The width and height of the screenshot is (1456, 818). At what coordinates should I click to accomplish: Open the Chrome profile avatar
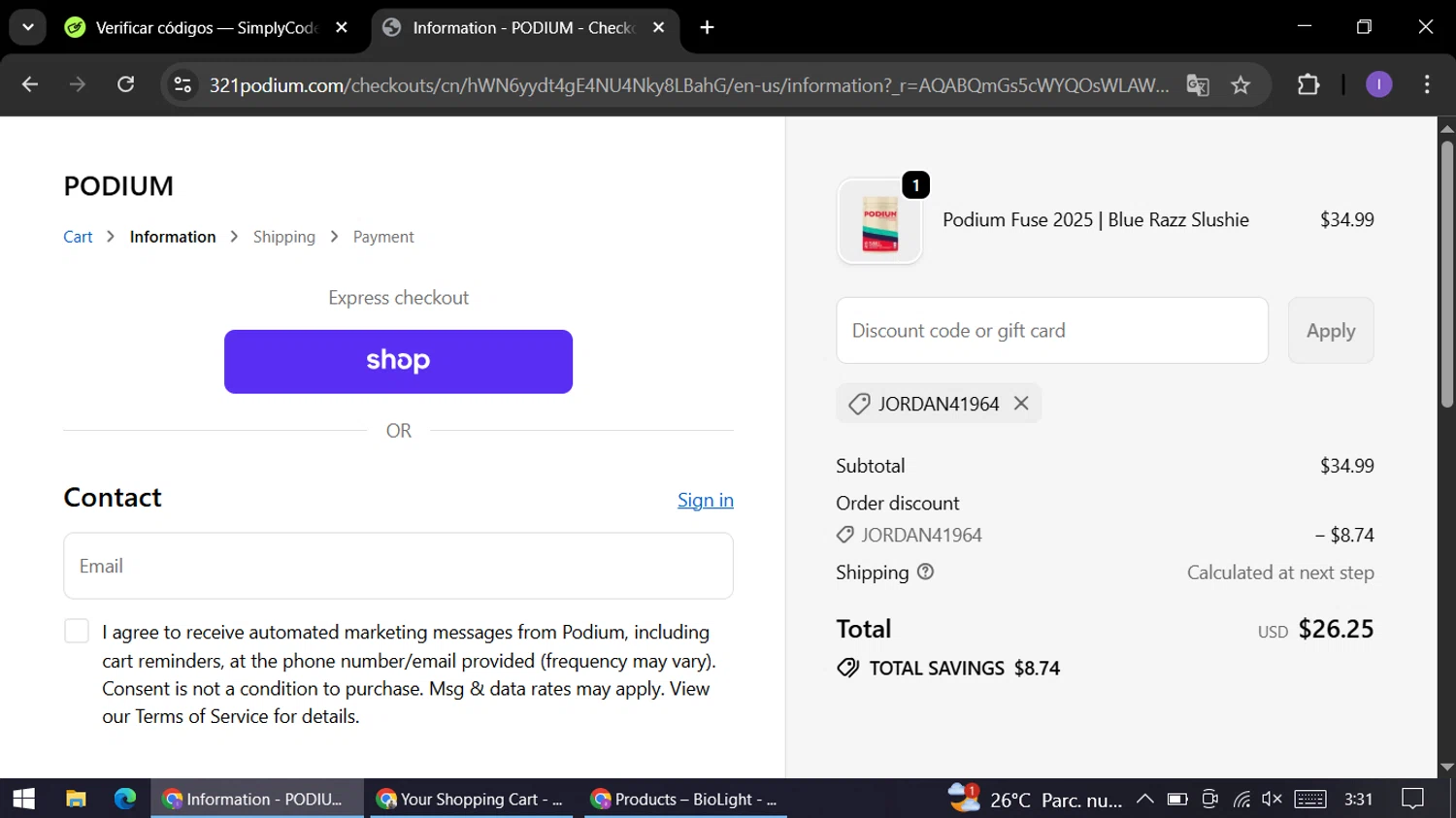pyautogui.click(x=1379, y=84)
